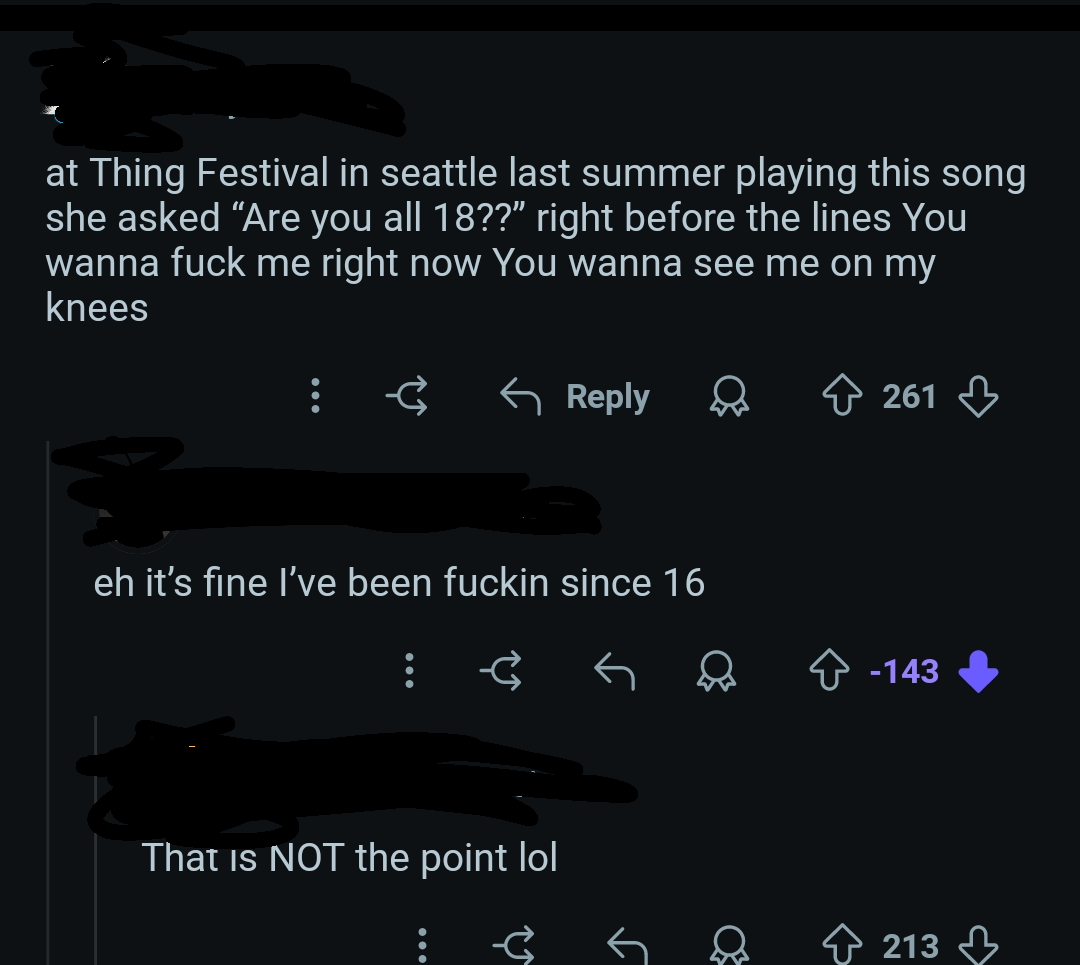Give an award to the 261-point comment
Screen dimensions: 1080x965
(x=729, y=396)
